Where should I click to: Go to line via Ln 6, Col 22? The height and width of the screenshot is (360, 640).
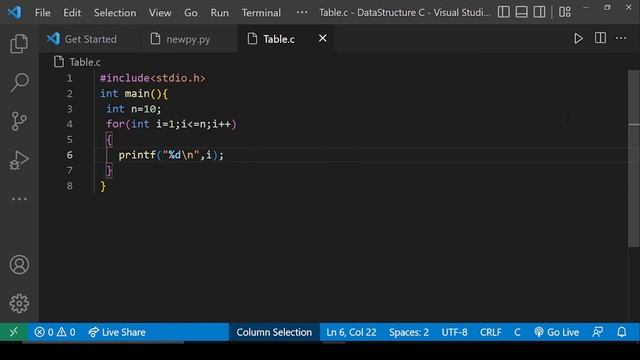pyautogui.click(x=351, y=332)
